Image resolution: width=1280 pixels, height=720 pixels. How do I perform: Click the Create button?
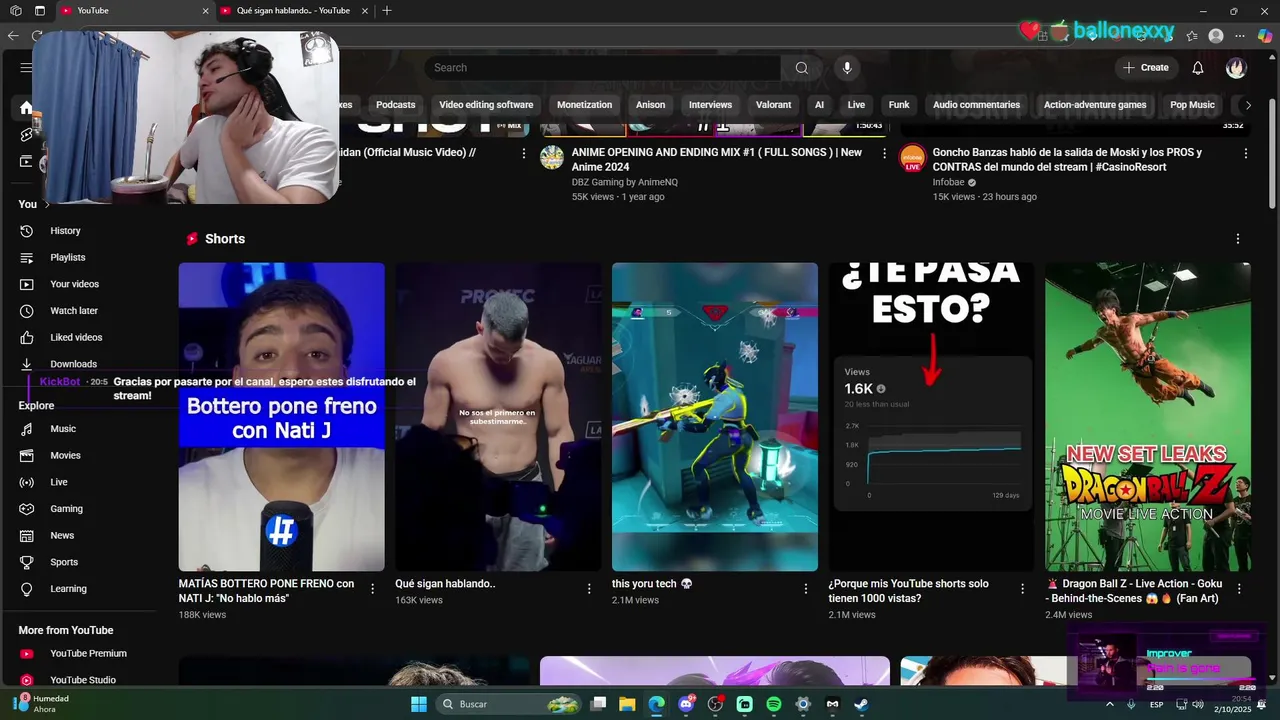[1145, 68]
